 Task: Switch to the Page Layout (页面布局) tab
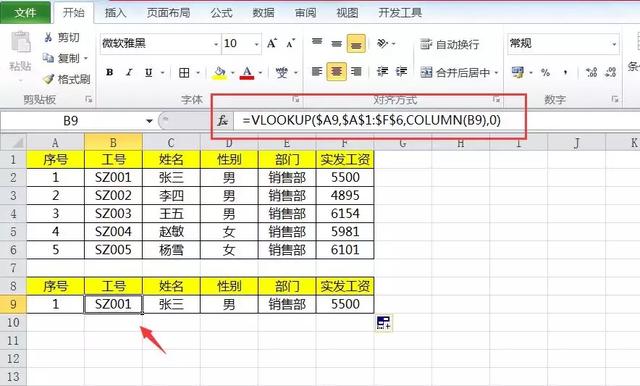[169, 13]
